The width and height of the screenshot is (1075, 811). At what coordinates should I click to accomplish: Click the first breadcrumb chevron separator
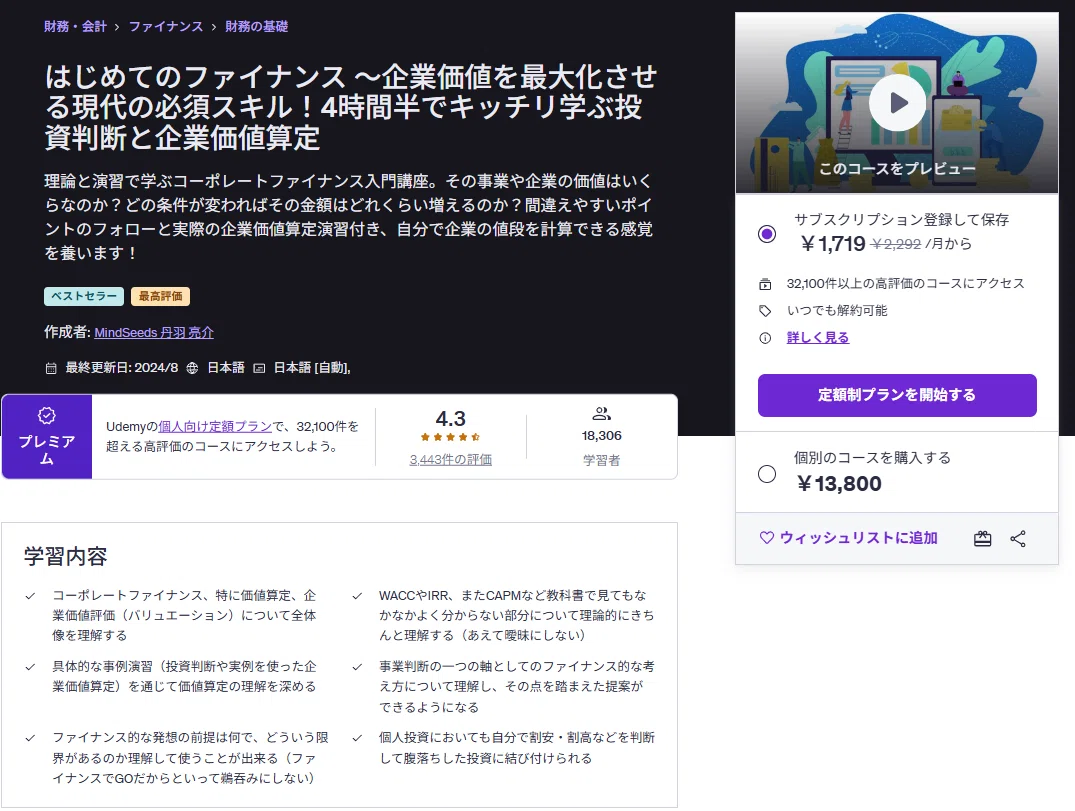click(x=117, y=27)
